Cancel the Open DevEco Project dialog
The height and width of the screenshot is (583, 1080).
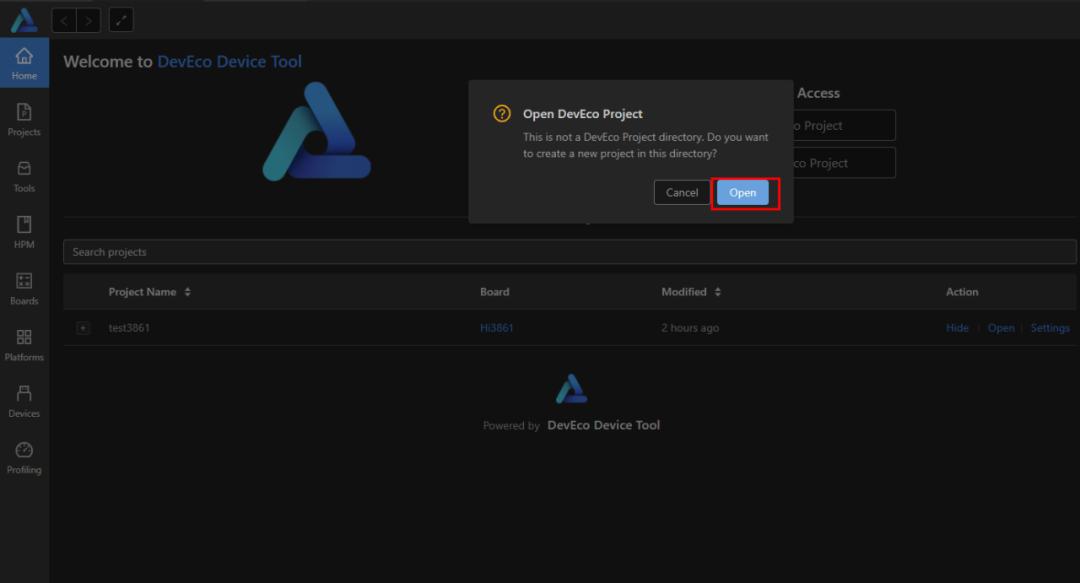point(682,193)
